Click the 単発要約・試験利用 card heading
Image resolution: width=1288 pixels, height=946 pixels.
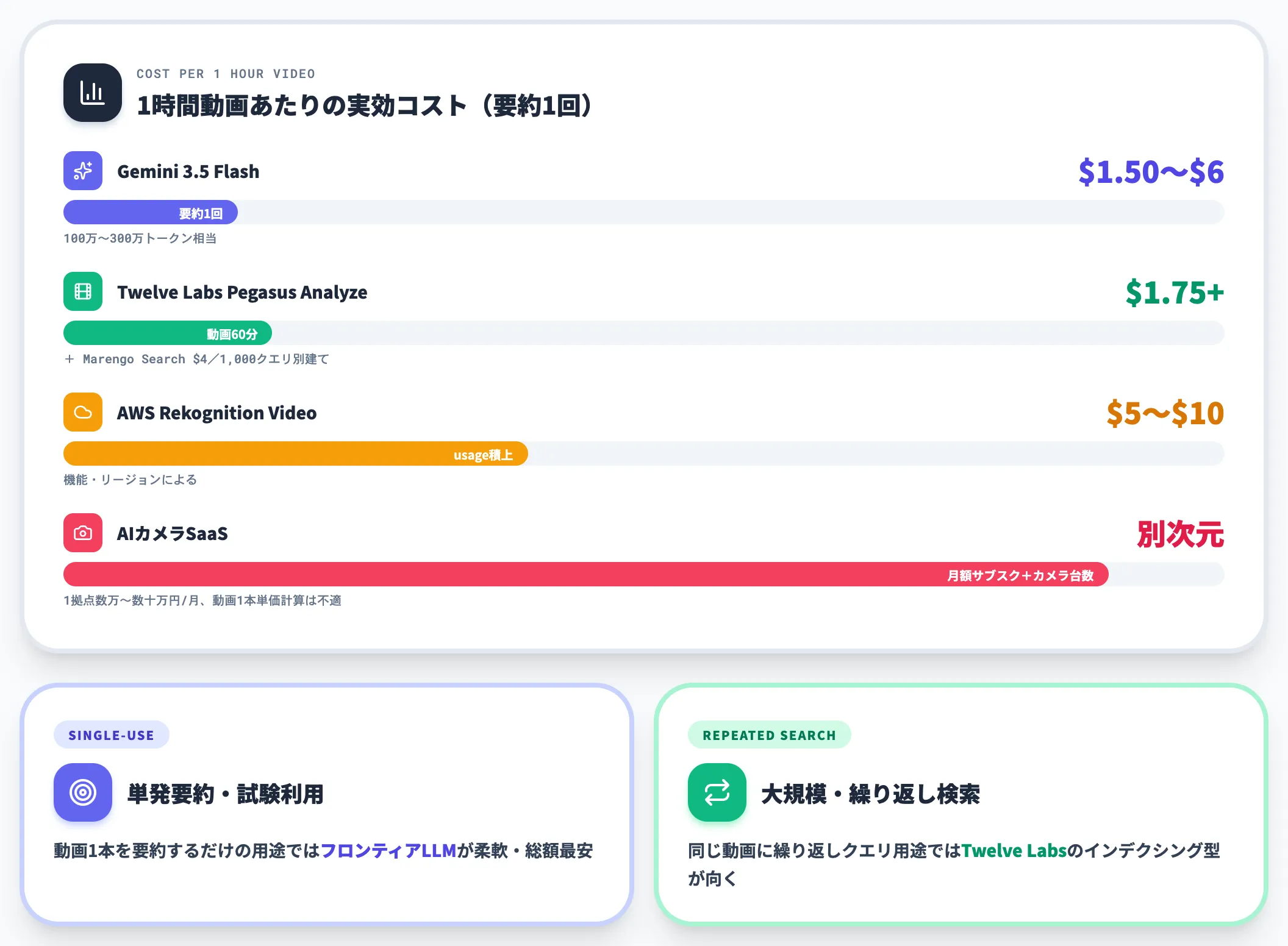click(x=226, y=794)
